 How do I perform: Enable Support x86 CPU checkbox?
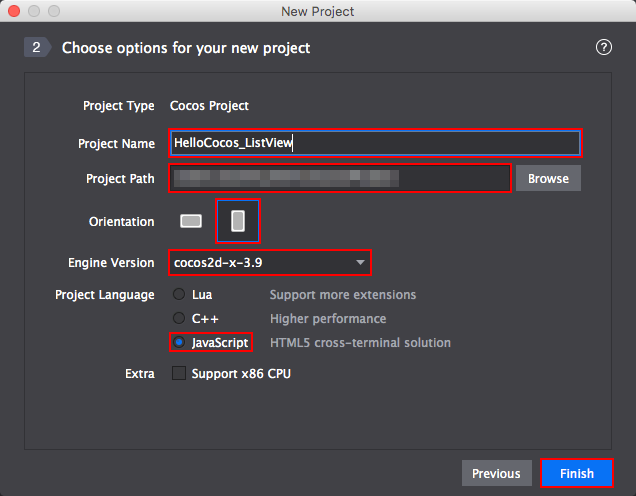(x=179, y=374)
